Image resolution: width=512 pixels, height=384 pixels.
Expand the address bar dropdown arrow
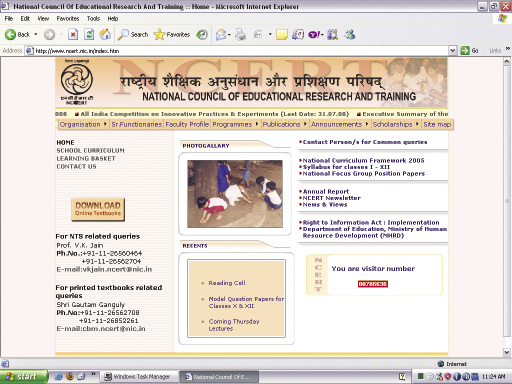coord(453,51)
